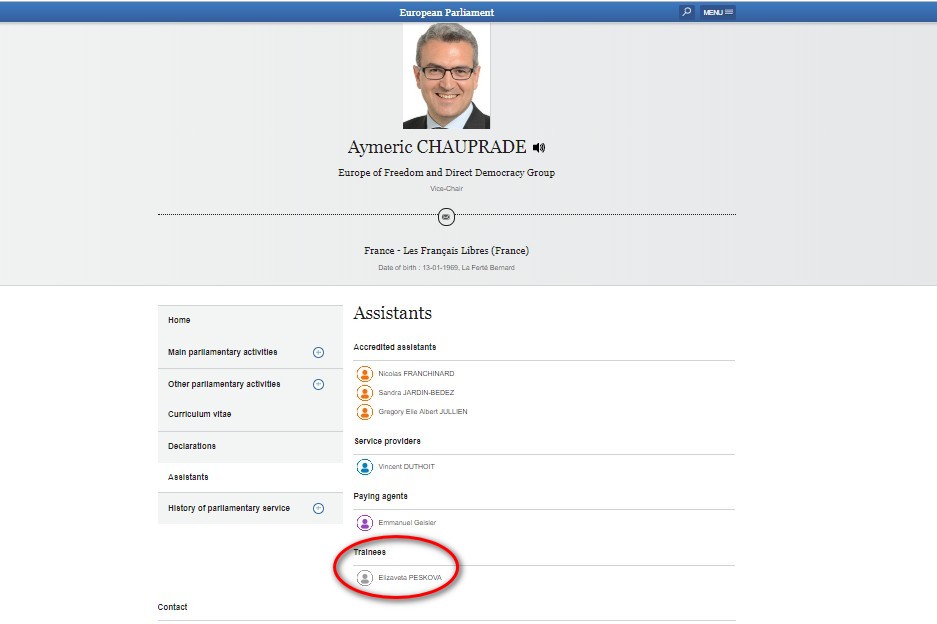Expand History of parliamentary service section

(x=318, y=508)
